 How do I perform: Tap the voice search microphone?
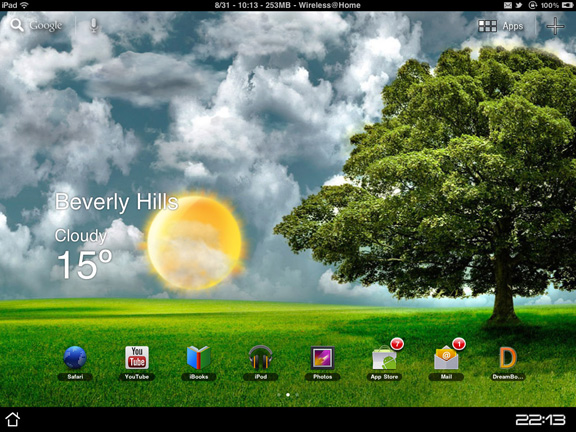pyautogui.click(x=94, y=25)
